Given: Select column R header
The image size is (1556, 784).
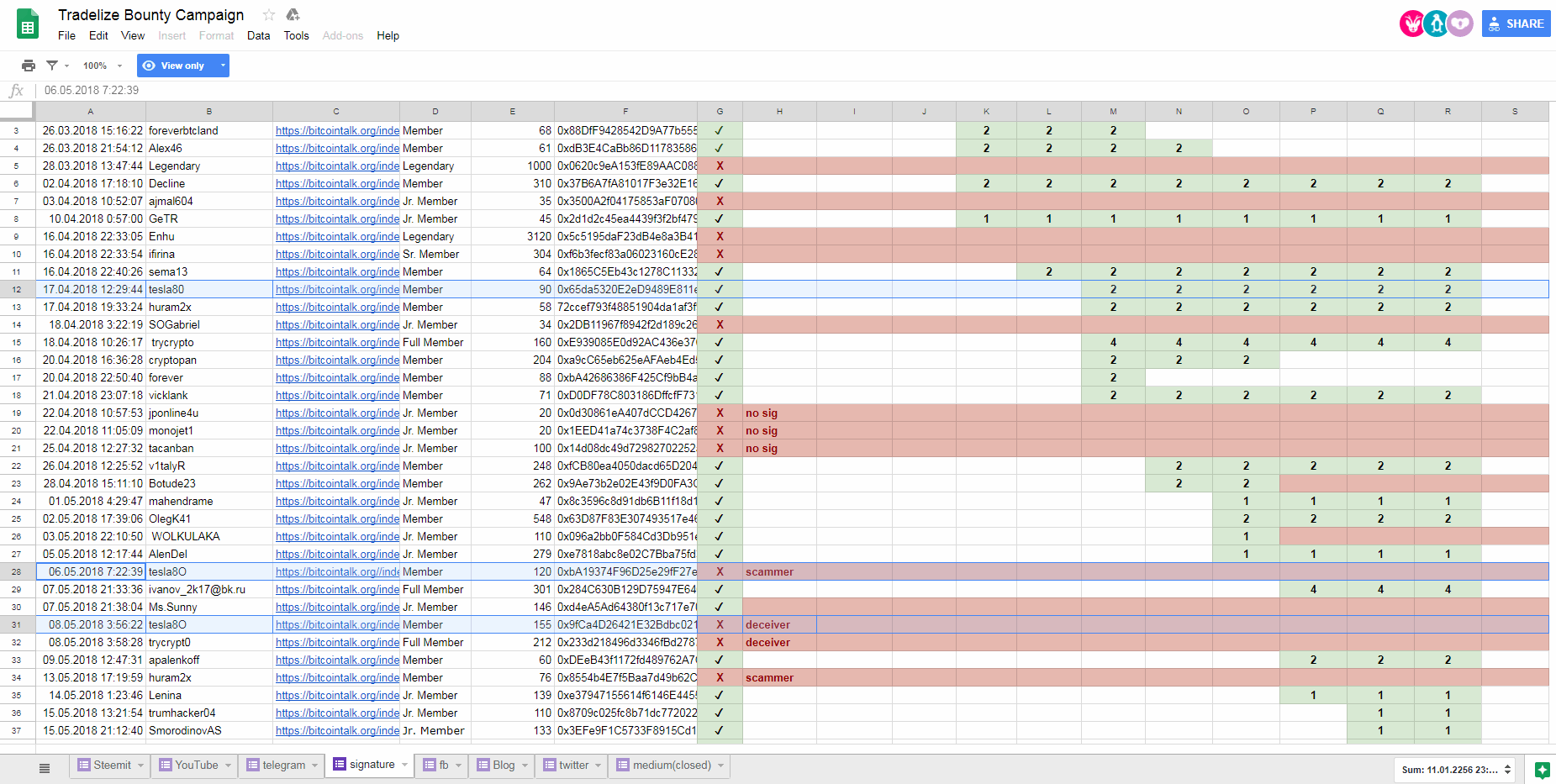Looking at the screenshot, I should (1448, 111).
